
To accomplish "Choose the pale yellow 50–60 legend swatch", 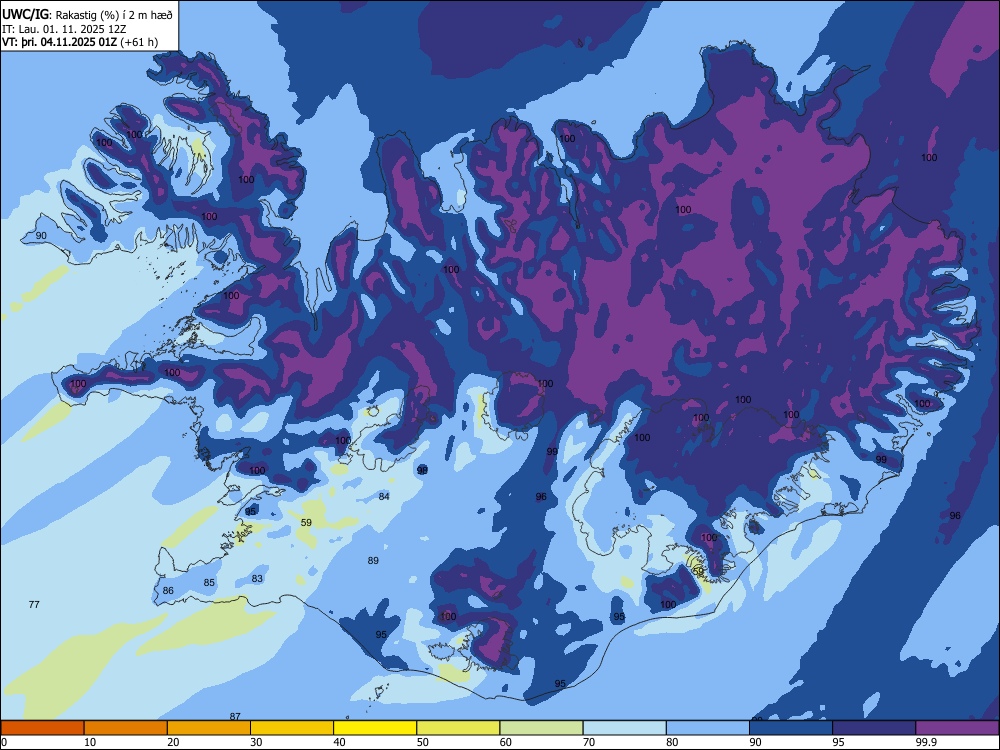I will 458,728.
